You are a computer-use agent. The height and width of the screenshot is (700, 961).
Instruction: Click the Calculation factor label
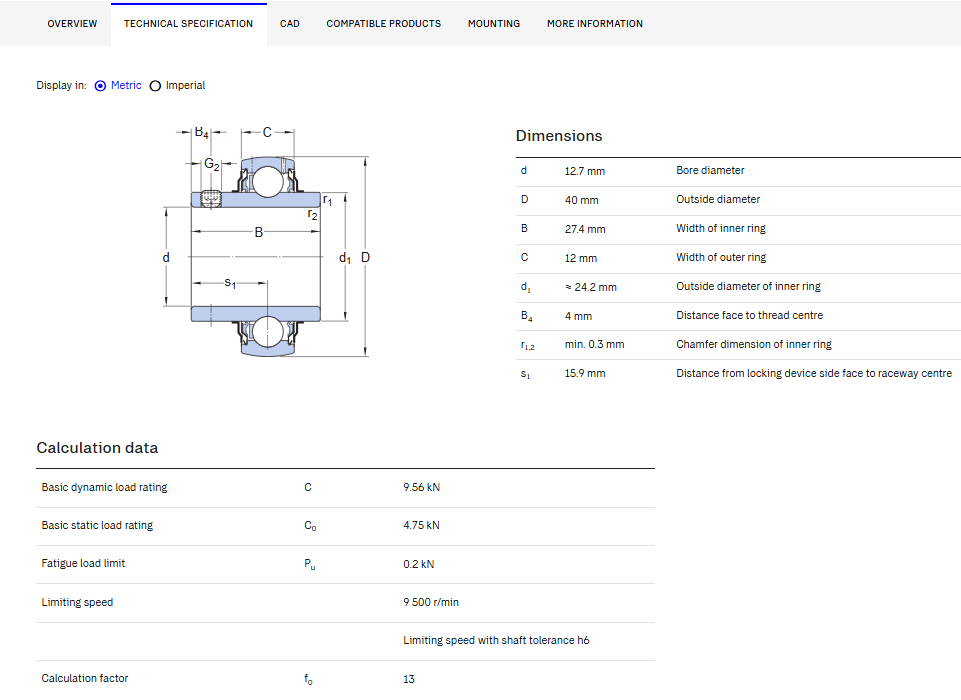click(85, 679)
